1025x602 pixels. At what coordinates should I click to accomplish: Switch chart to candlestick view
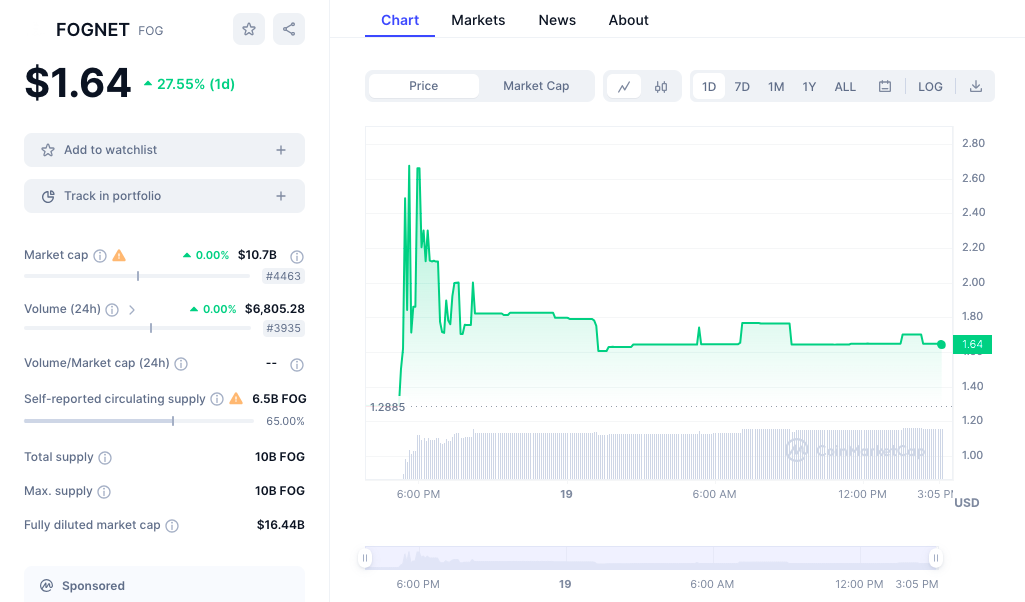[660, 86]
